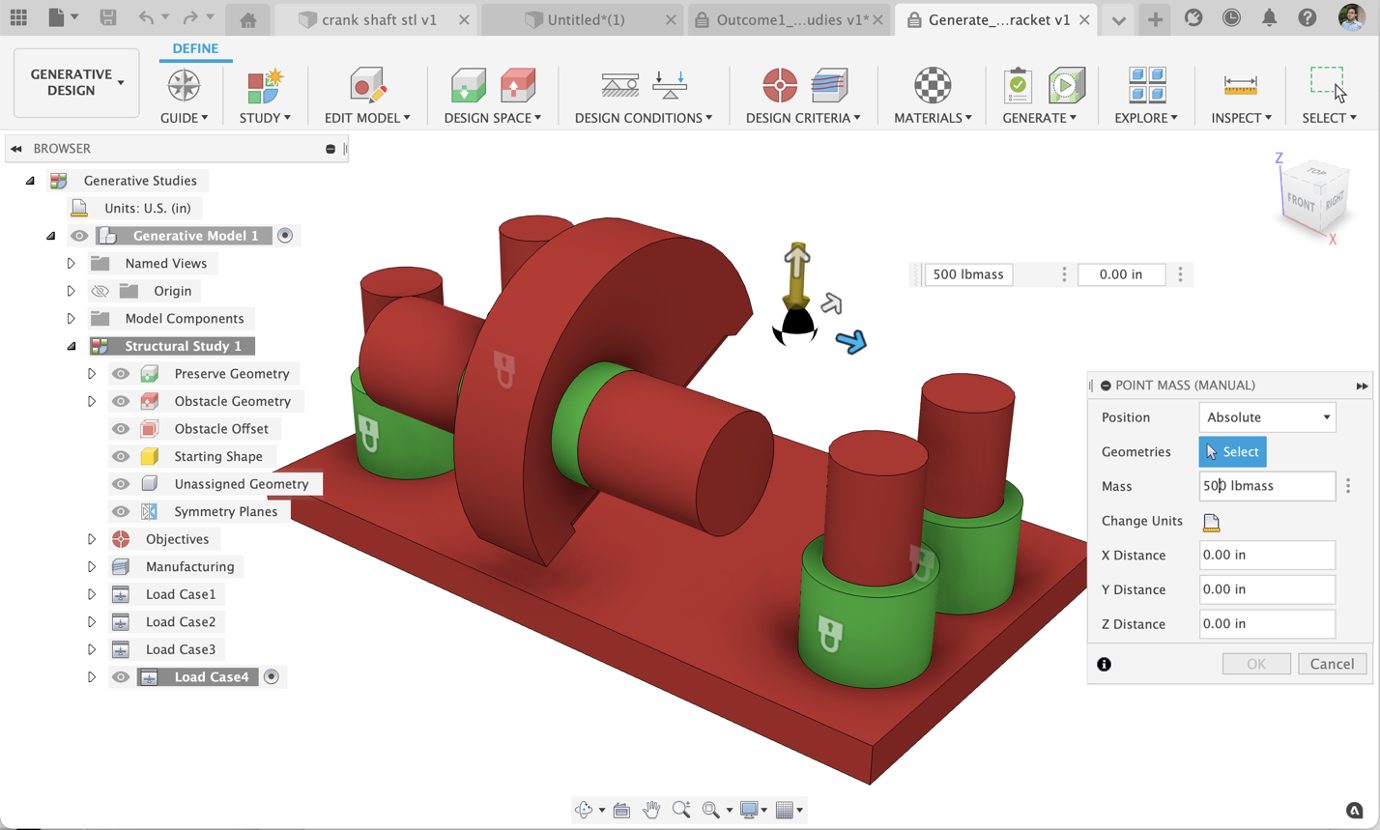
Task: Open the user profile avatar
Action: [x=1352, y=18]
